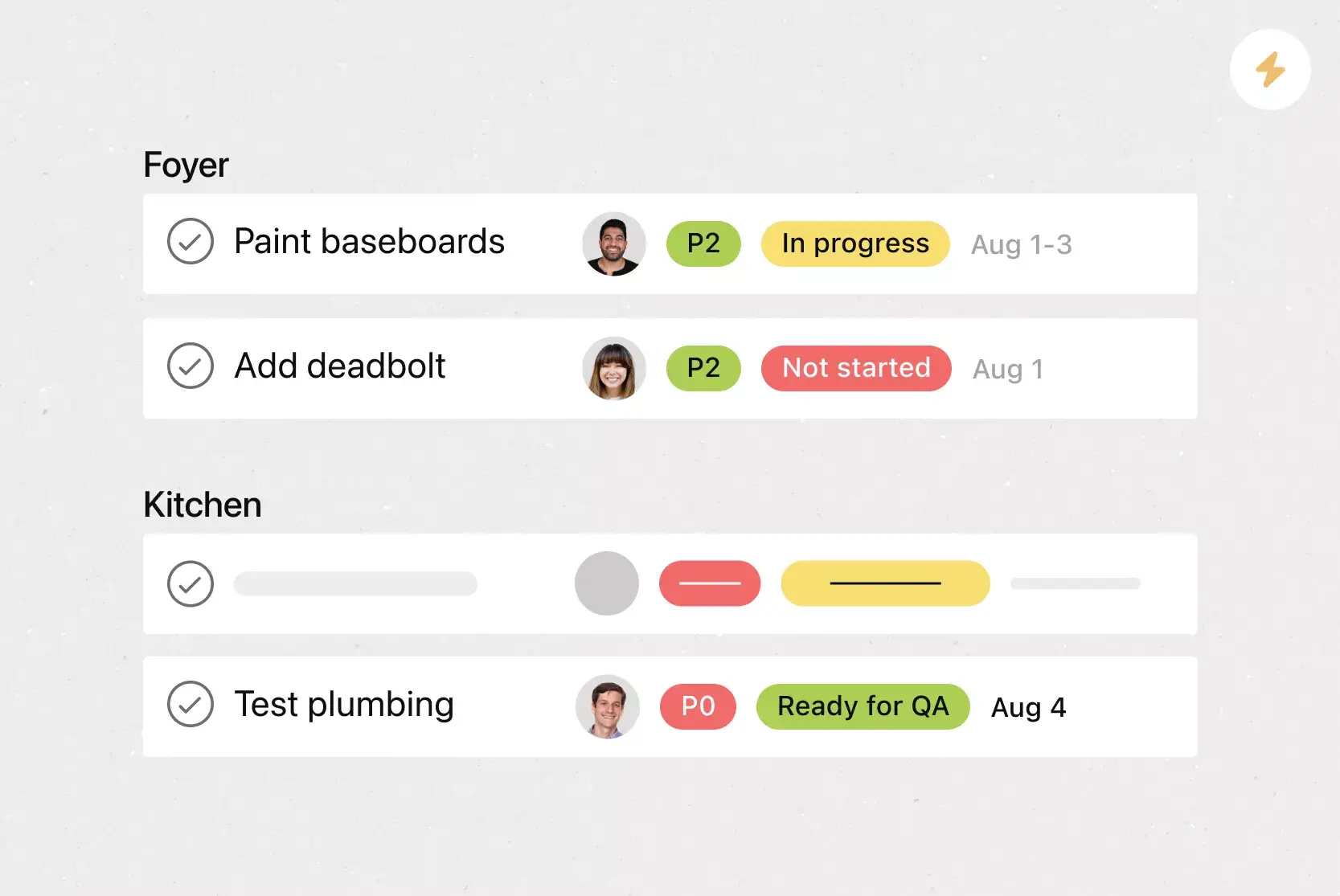This screenshot has height=896, width=1340.
Task: Complete the untitled placeholder Kitchen task
Action: pyautogui.click(x=191, y=583)
